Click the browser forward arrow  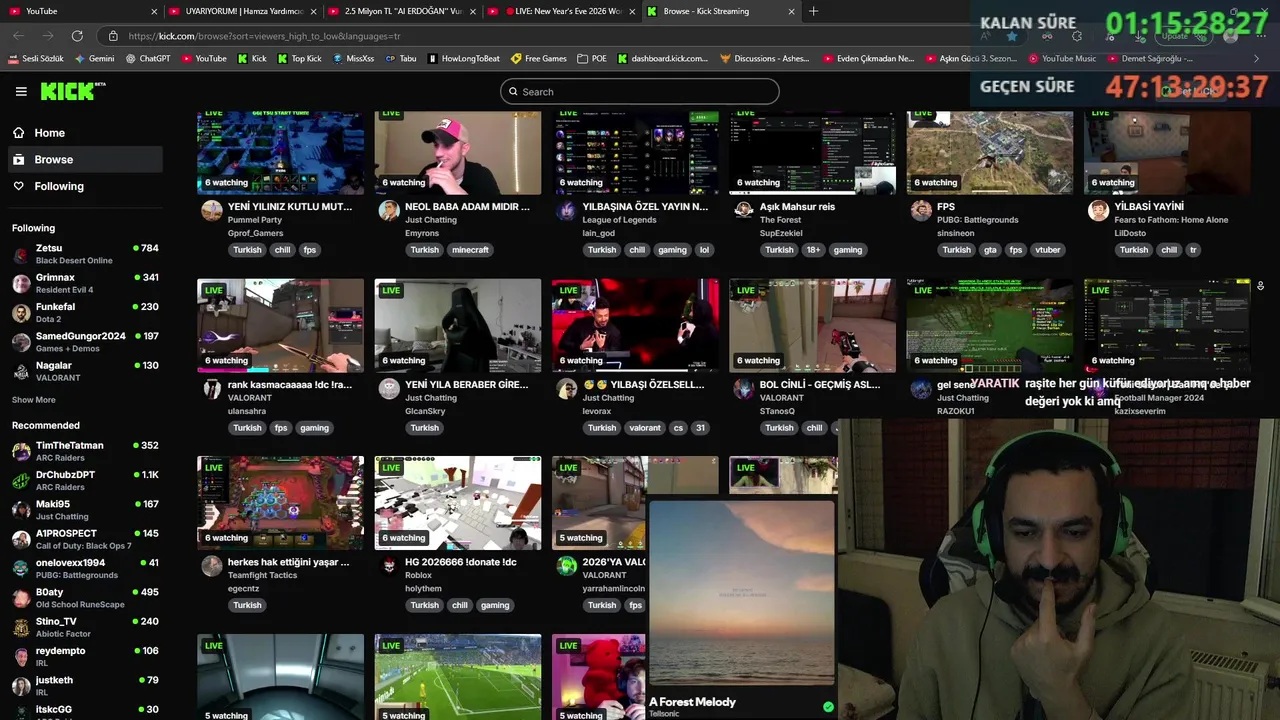tap(46, 36)
